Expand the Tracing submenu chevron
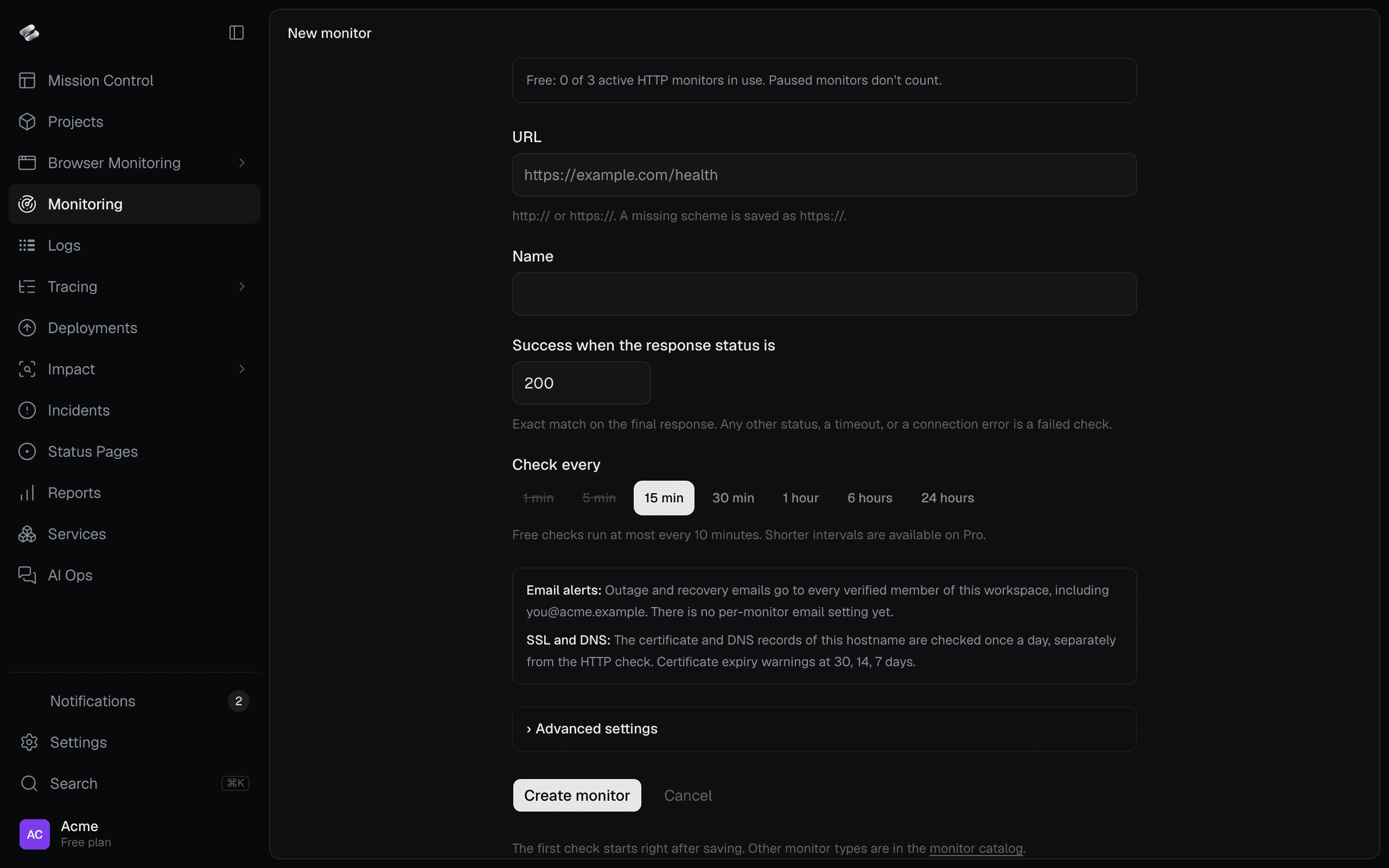 pyautogui.click(x=241, y=286)
